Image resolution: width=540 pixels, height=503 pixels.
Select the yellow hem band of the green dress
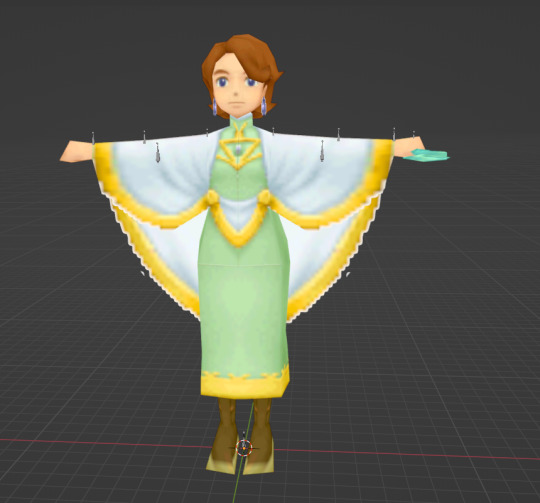245,382
